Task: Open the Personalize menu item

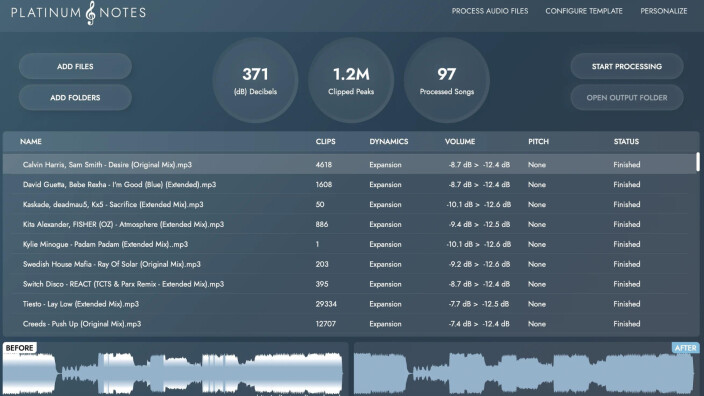Action: tap(664, 11)
